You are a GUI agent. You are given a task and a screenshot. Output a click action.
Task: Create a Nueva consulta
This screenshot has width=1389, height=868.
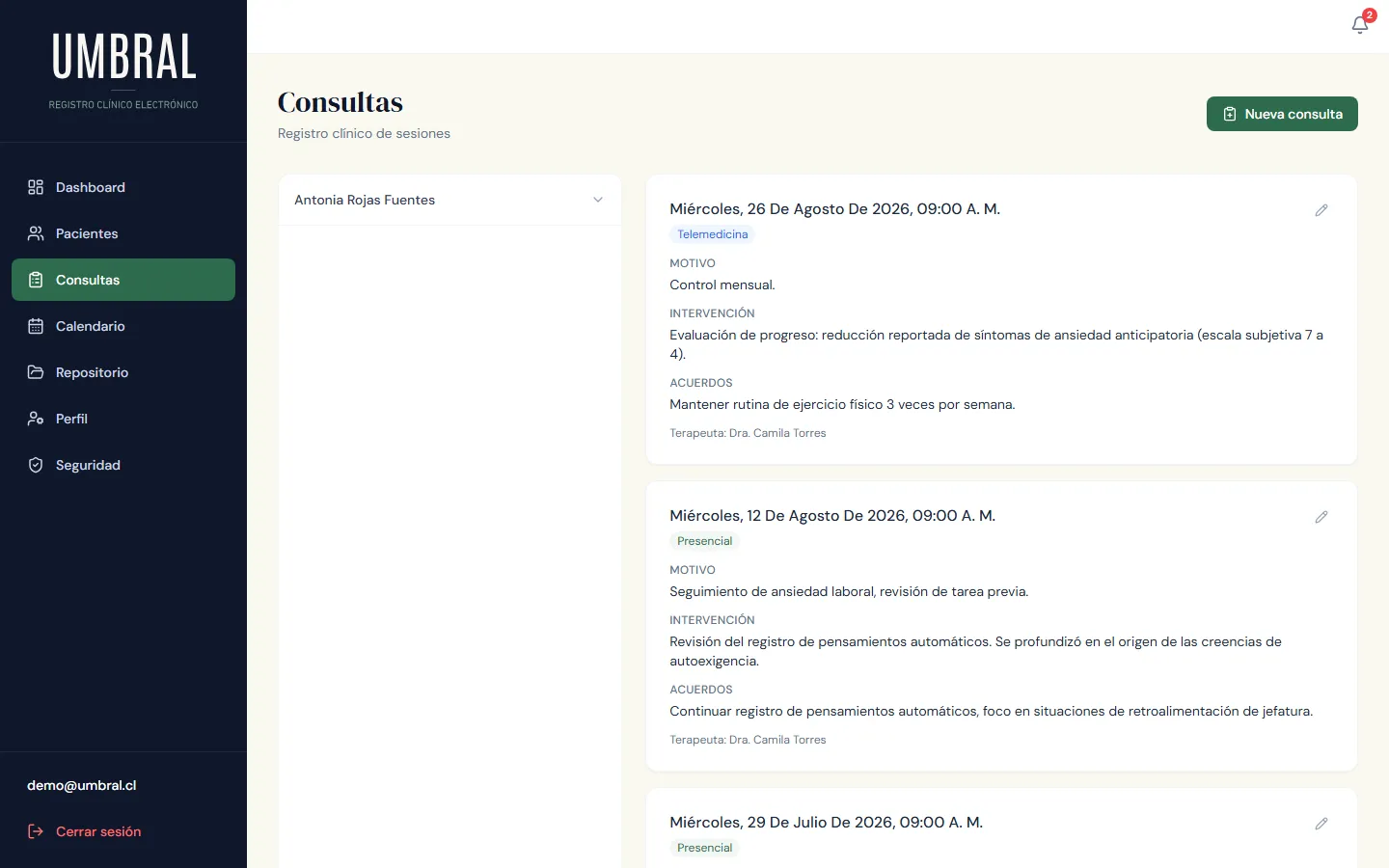click(x=1282, y=114)
